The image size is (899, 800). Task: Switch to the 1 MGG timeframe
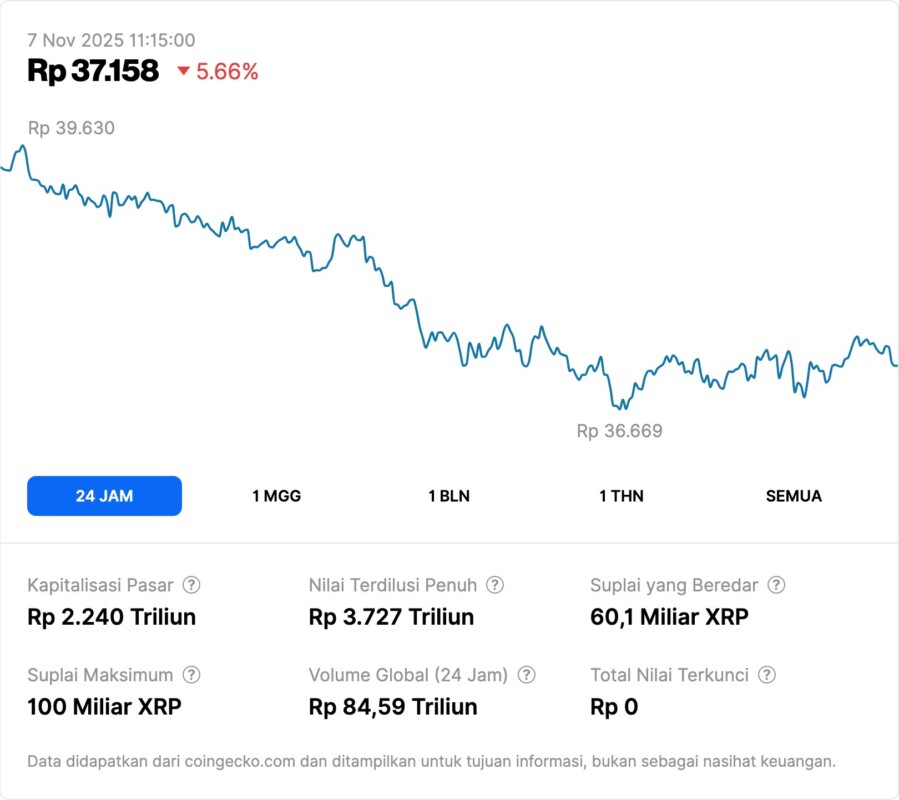coord(275,495)
